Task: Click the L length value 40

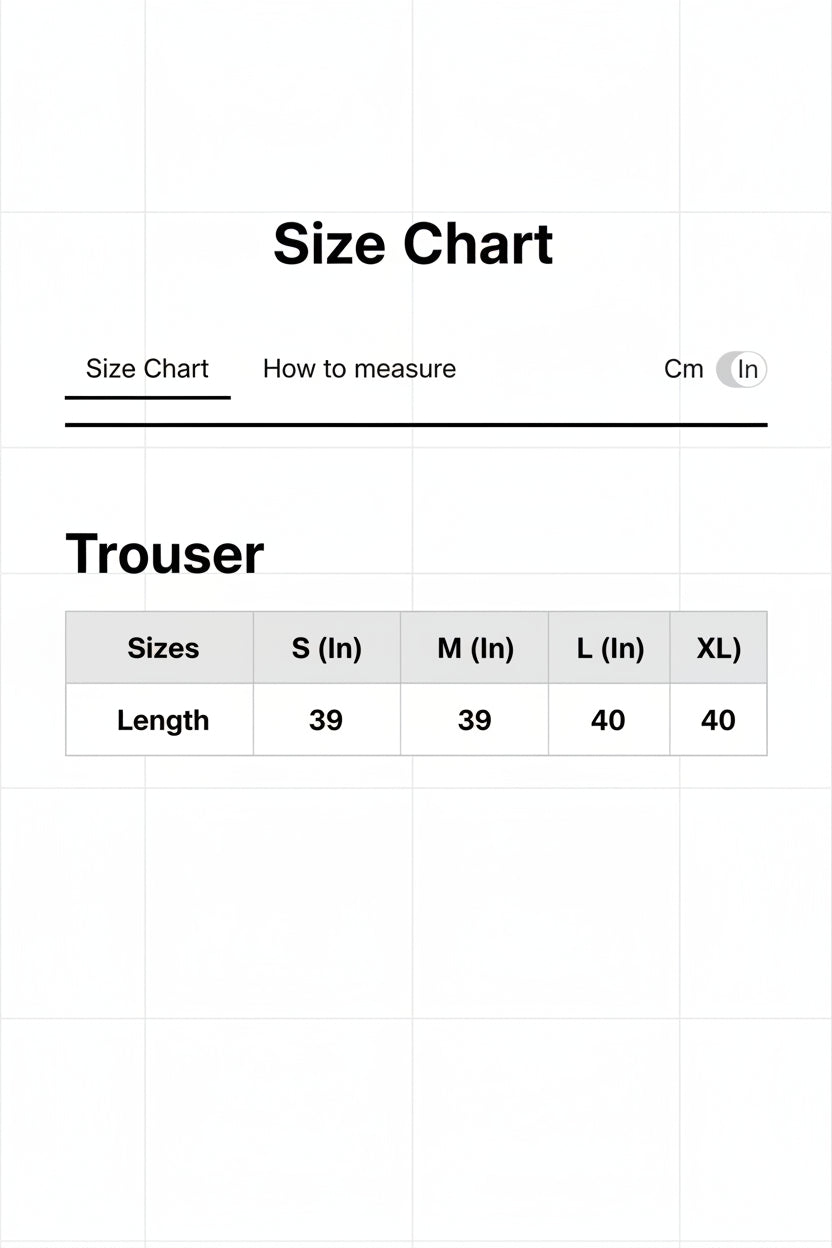Action: 610,720
